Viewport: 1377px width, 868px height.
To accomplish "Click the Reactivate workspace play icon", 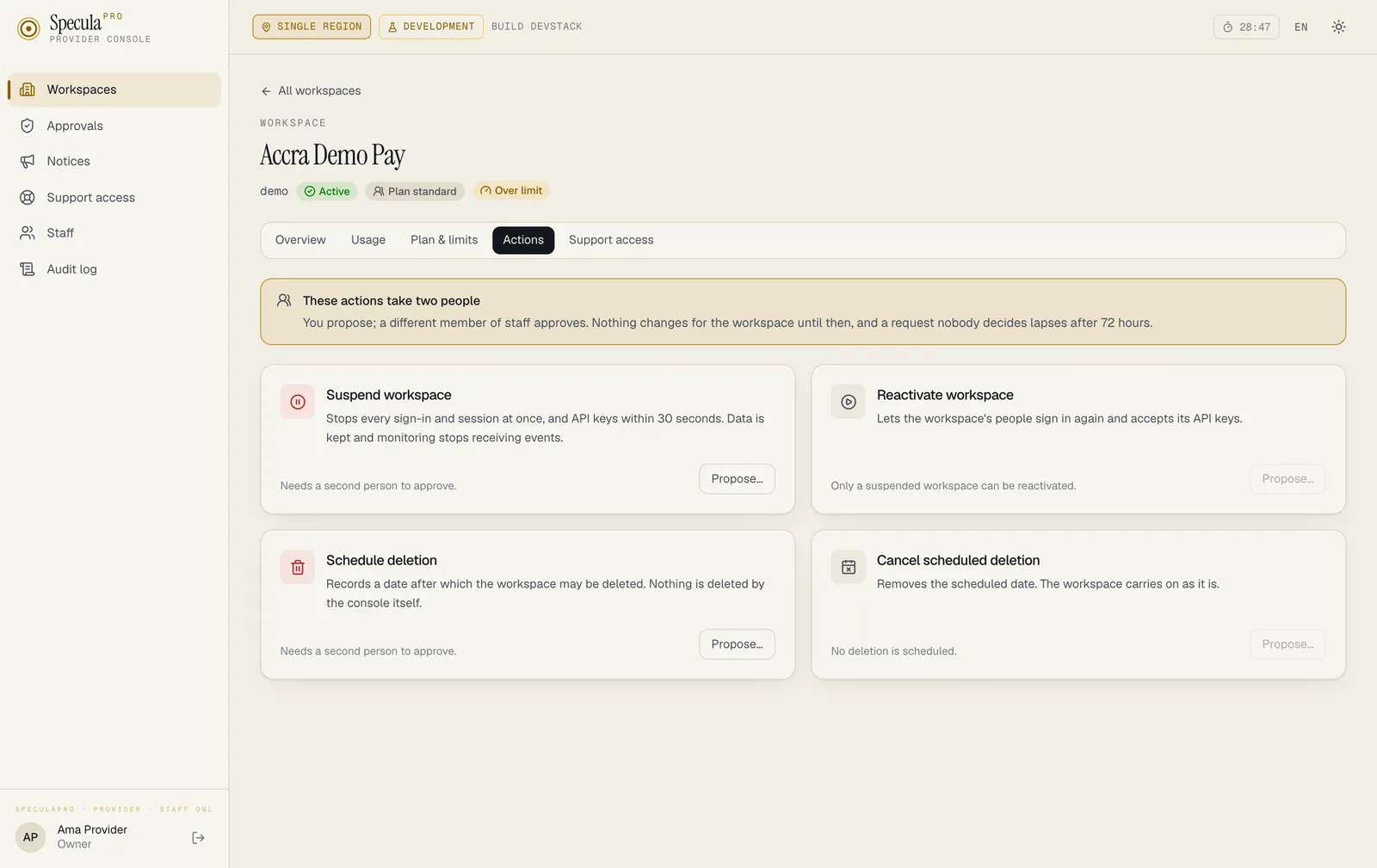I will [x=849, y=402].
